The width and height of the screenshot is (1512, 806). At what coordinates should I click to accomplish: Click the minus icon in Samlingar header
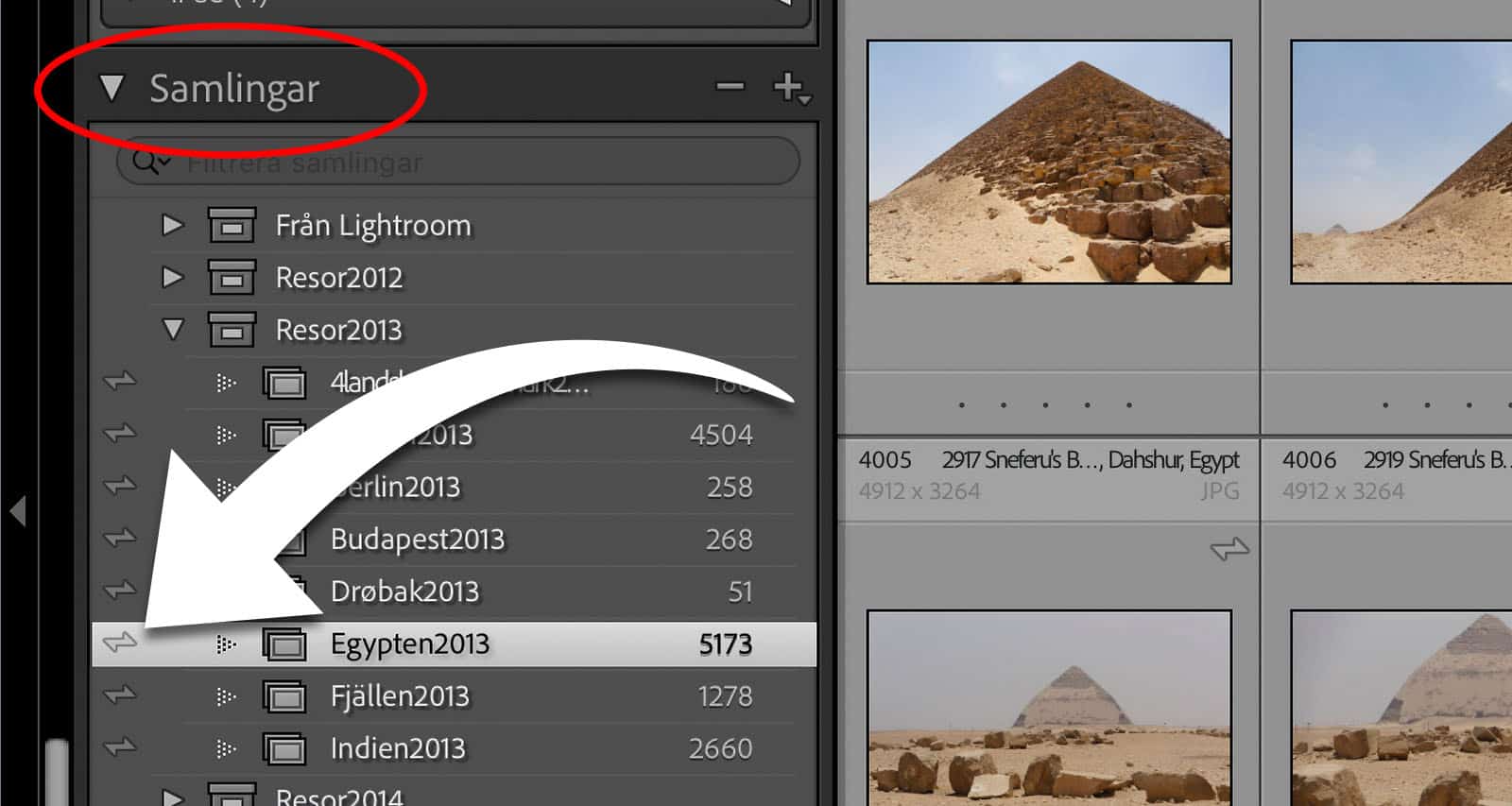coord(730,87)
